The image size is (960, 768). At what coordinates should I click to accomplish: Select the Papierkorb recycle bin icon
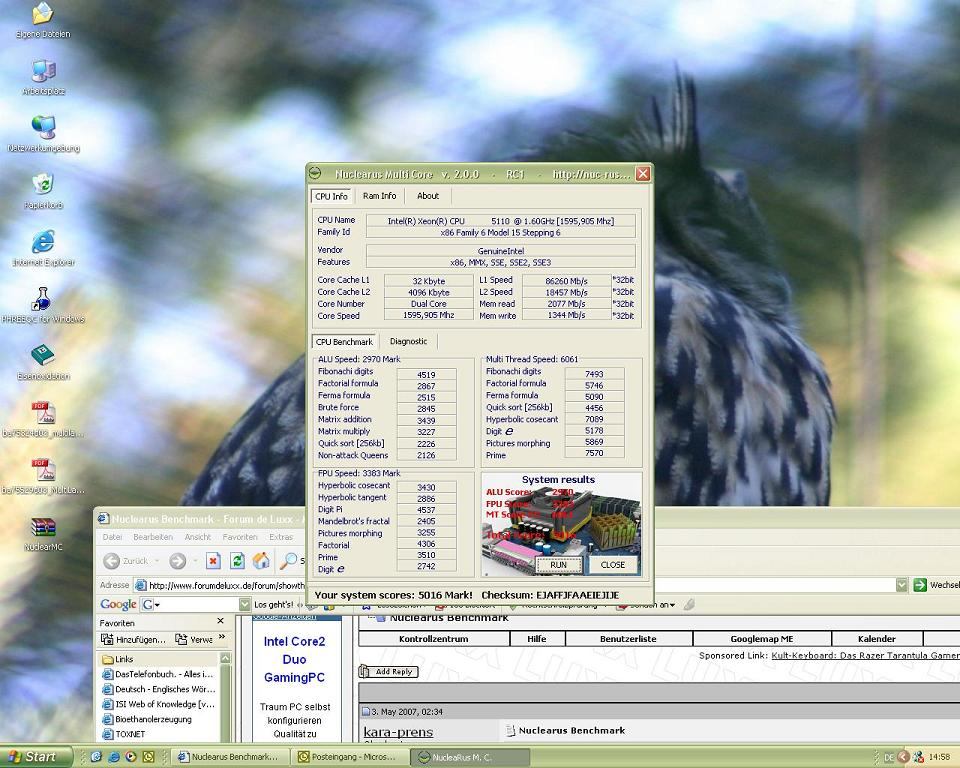[x=43, y=184]
